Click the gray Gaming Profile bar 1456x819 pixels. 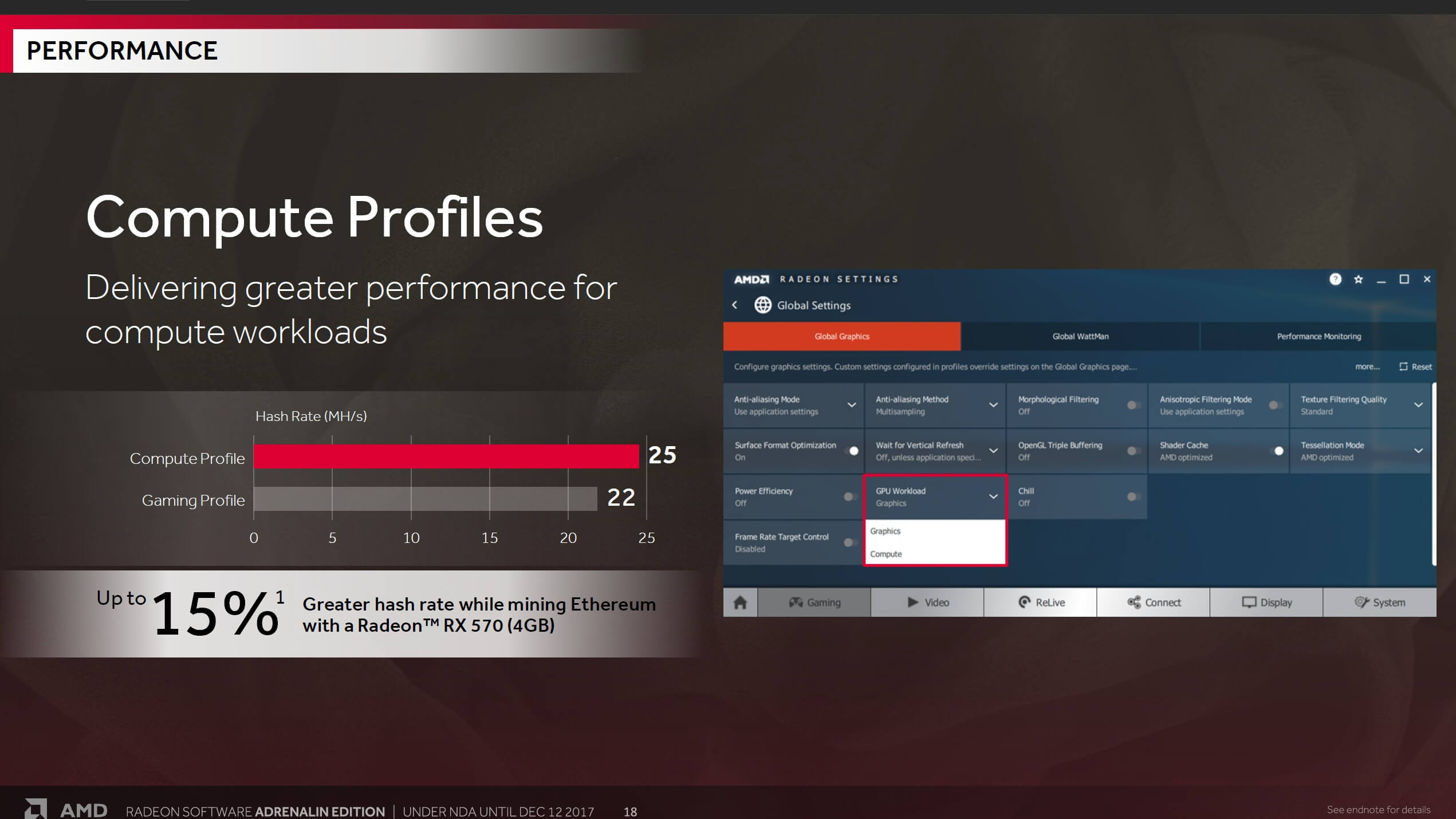pyautogui.click(x=426, y=498)
